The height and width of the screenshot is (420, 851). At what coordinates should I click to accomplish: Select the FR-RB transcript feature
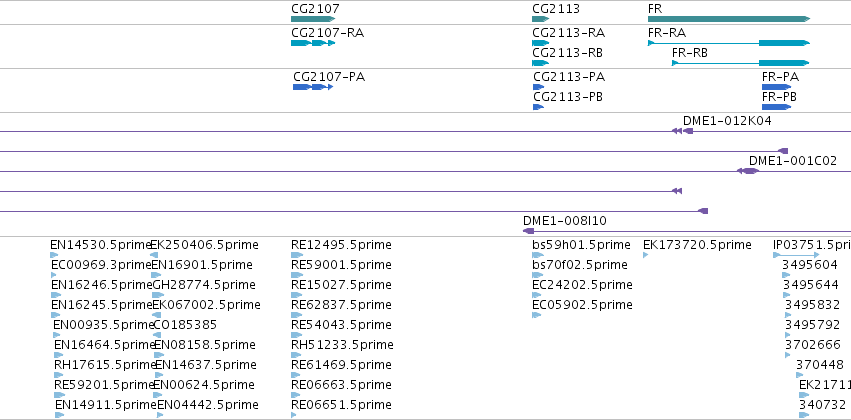click(x=741, y=63)
